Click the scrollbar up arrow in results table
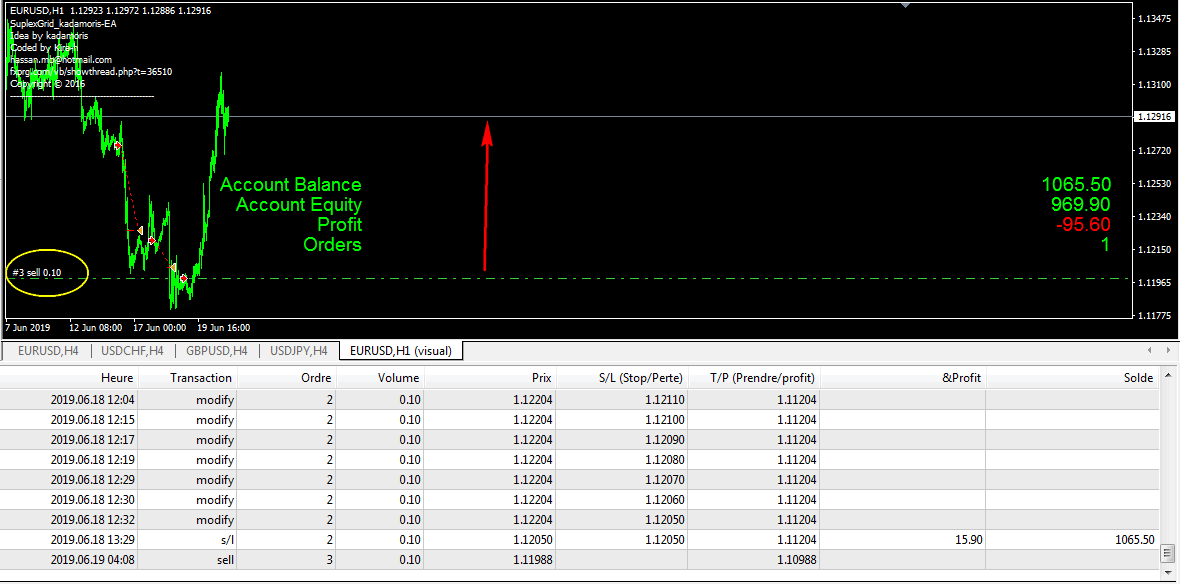This screenshot has height=584, width=1180. [x=1170, y=378]
